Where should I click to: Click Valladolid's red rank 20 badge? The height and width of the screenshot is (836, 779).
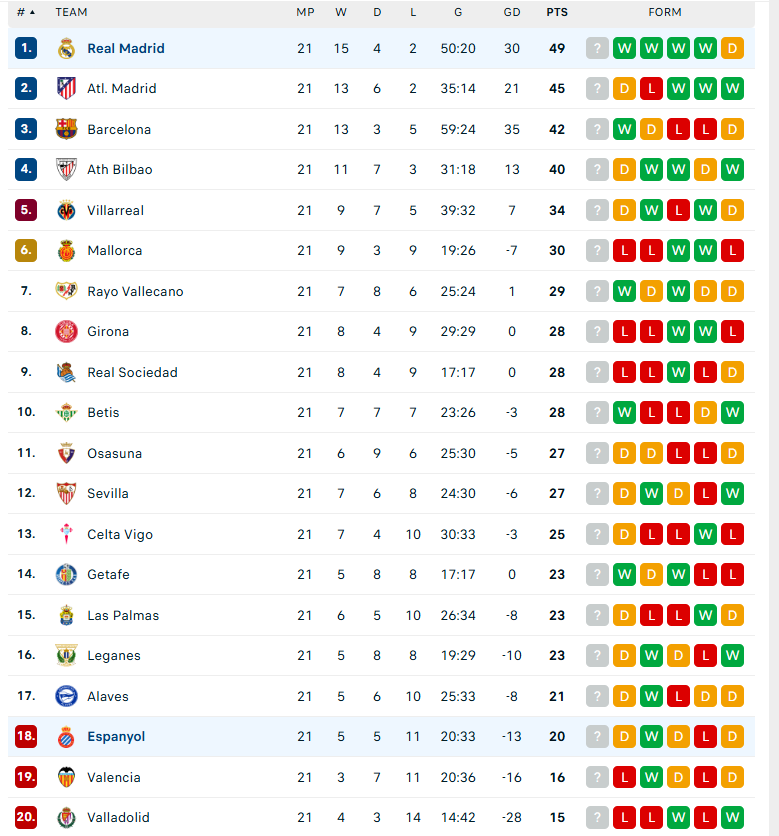[x=26, y=817]
